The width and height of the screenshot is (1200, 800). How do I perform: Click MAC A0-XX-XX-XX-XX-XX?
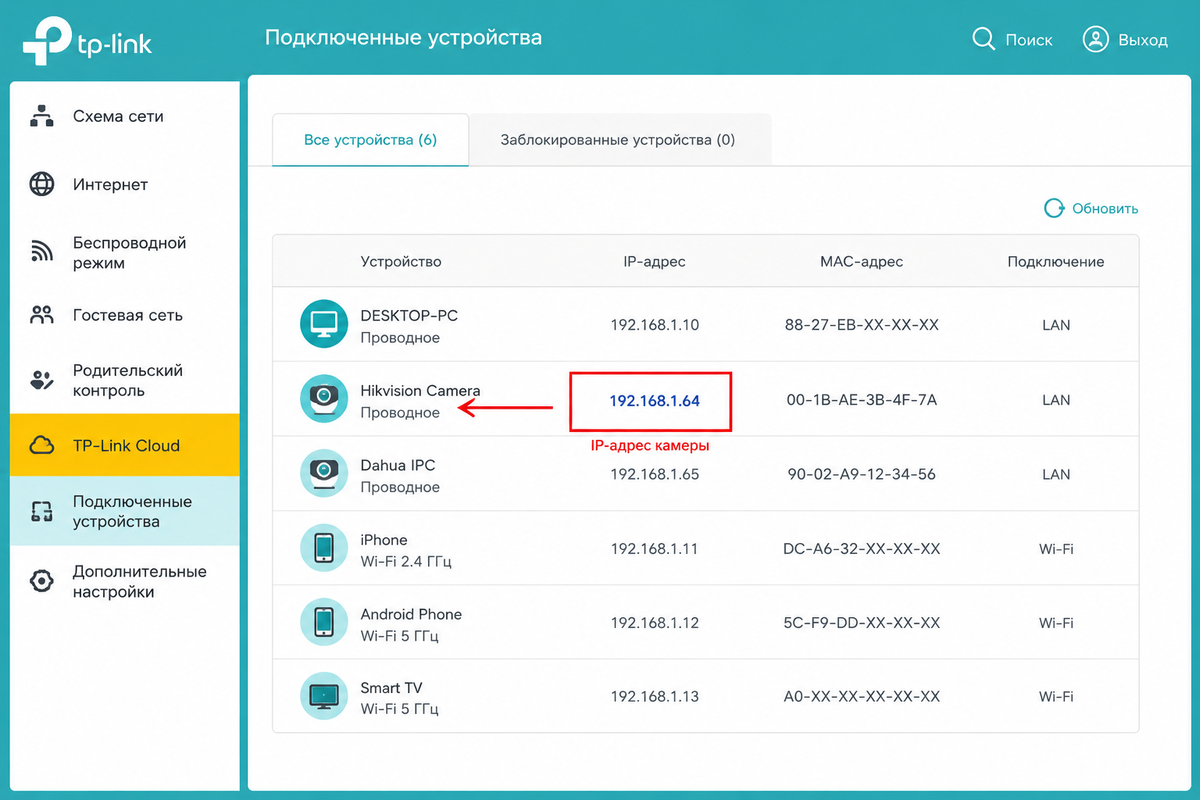pyautogui.click(x=862, y=697)
